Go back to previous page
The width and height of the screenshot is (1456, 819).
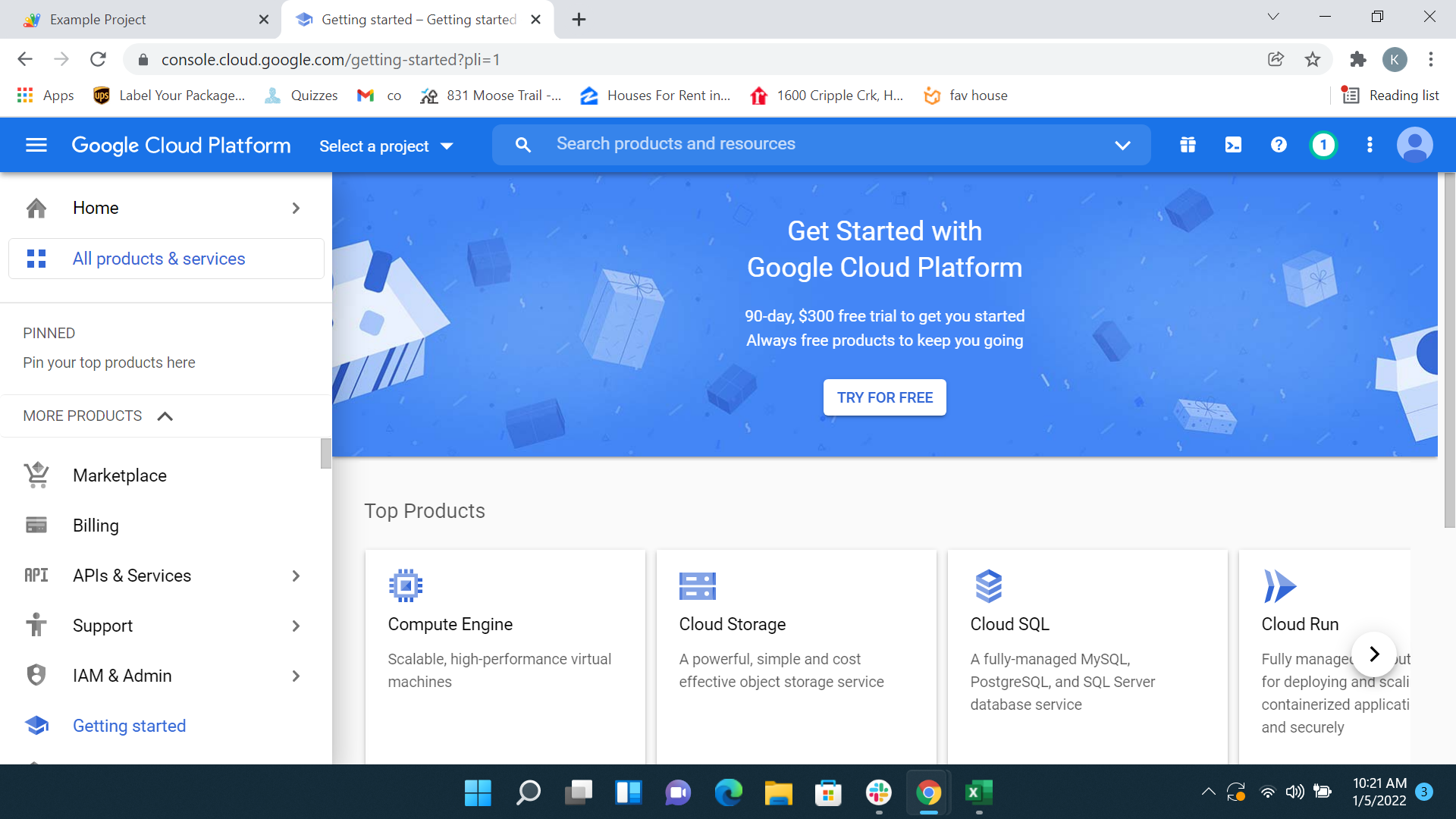25,59
